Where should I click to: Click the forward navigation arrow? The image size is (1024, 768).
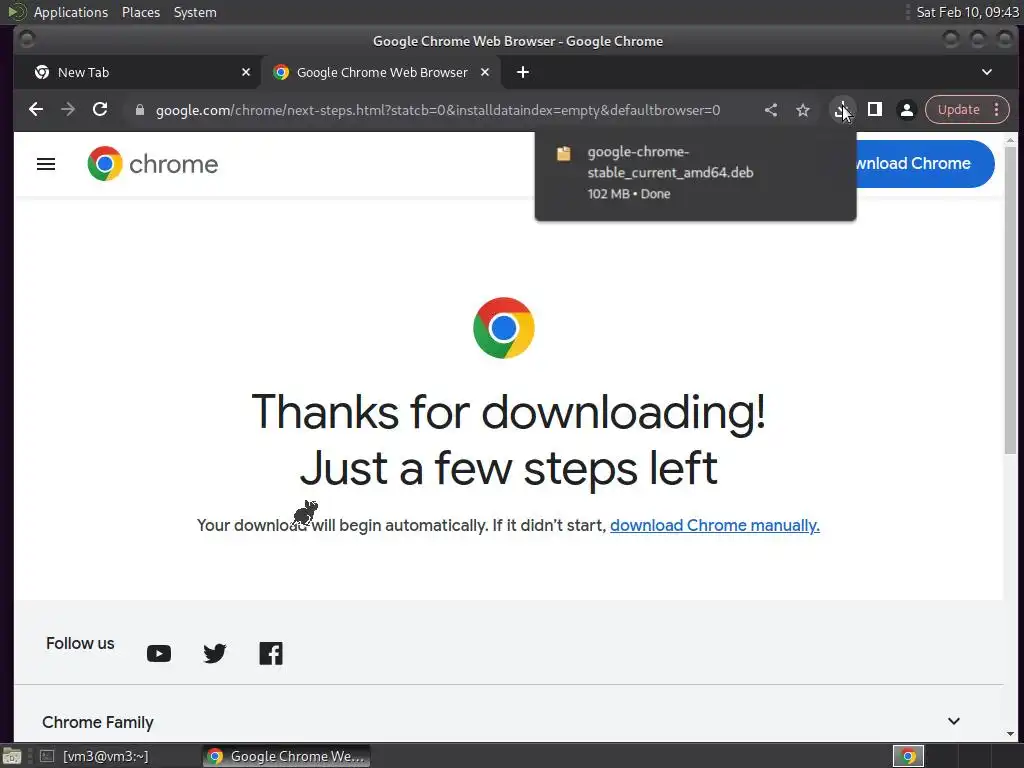click(68, 110)
